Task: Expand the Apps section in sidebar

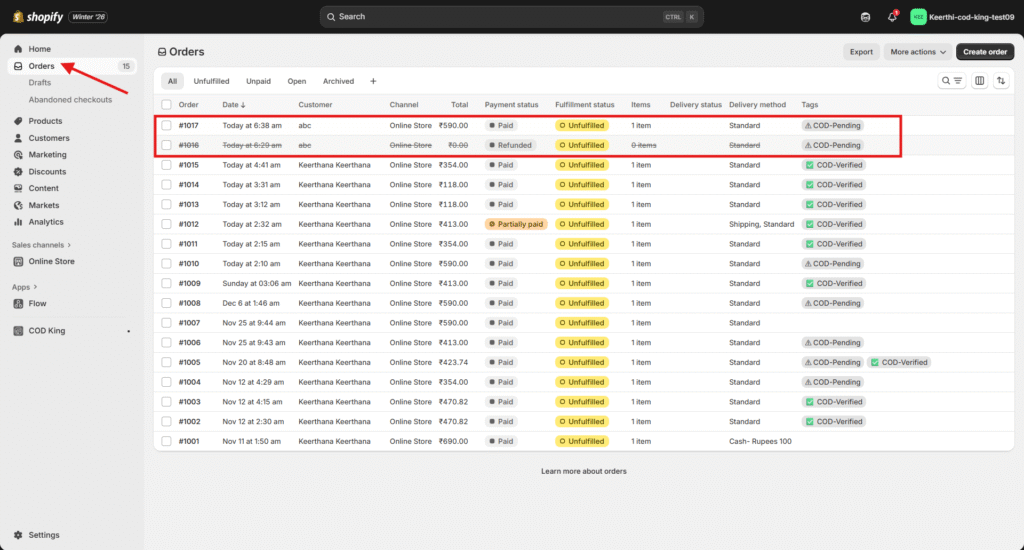Action: 24,287
